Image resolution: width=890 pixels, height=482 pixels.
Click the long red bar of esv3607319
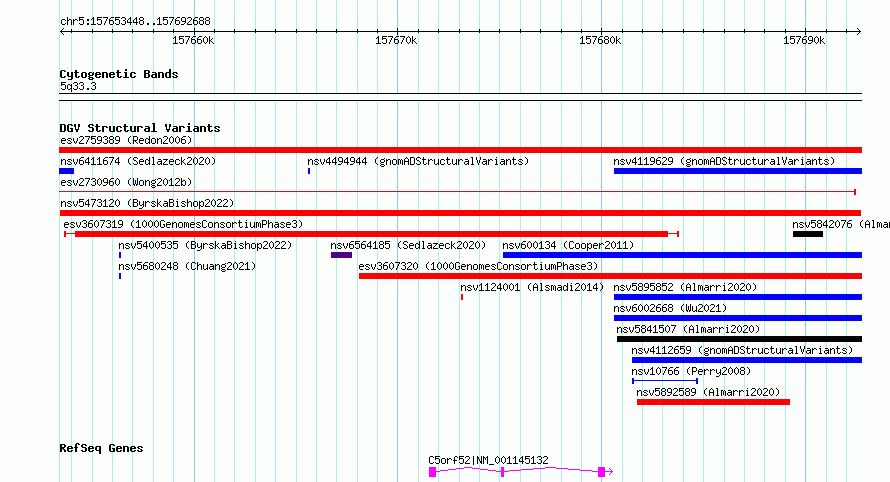(371, 234)
